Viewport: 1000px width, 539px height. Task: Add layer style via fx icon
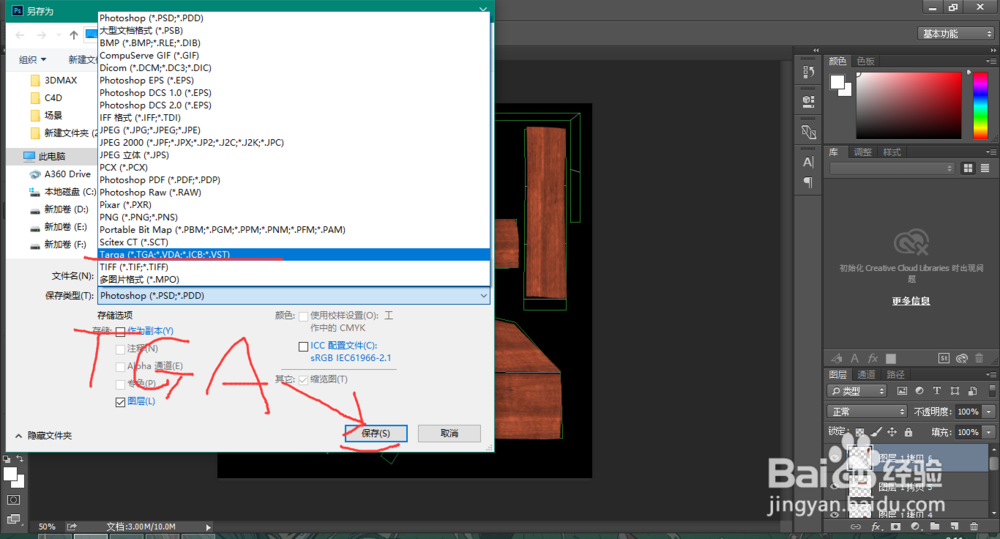point(876,527)
